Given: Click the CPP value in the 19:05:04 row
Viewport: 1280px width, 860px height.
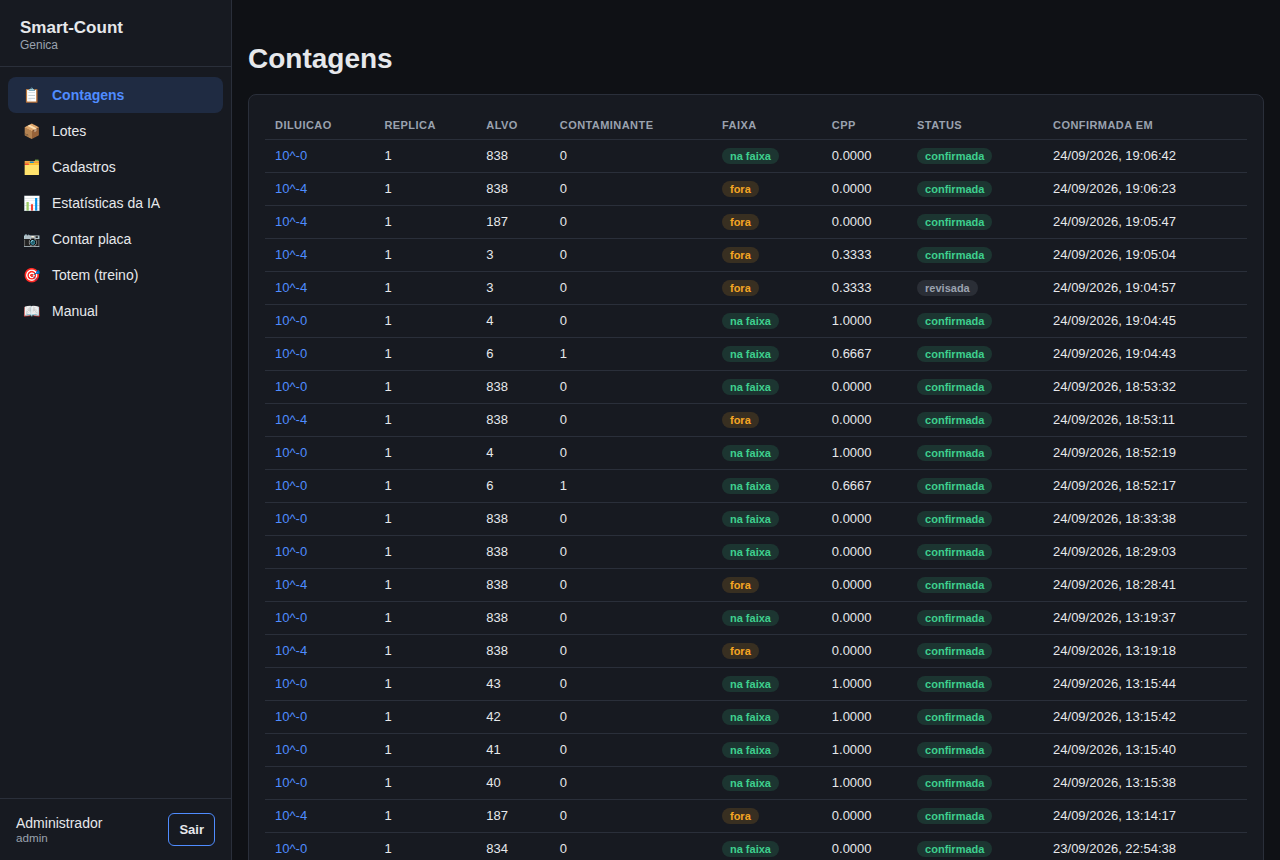Looking at the screenshot, I should 851,255.
